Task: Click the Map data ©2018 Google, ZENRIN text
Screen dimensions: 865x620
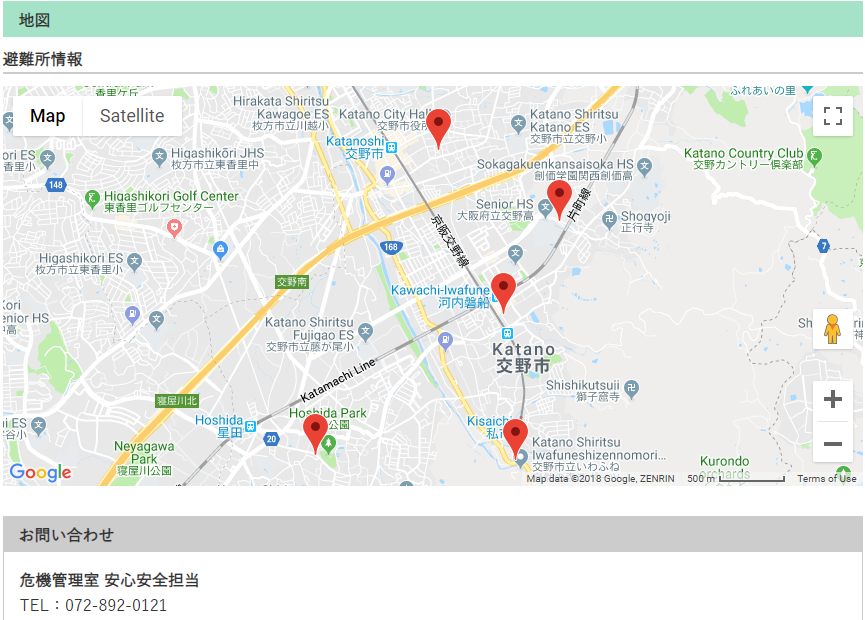Action: [x=600, y=479]
